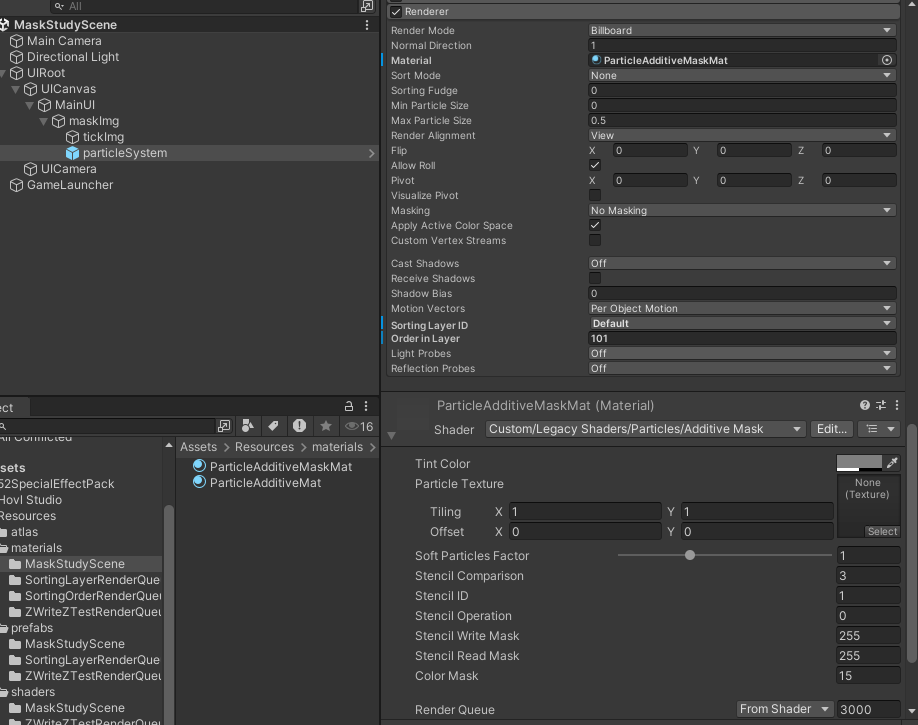Image resolution: width=918 pixels, height=725 pixels.
Task: Open the Render Mode Billboard dropdown
Action: [x=741, y=30]
